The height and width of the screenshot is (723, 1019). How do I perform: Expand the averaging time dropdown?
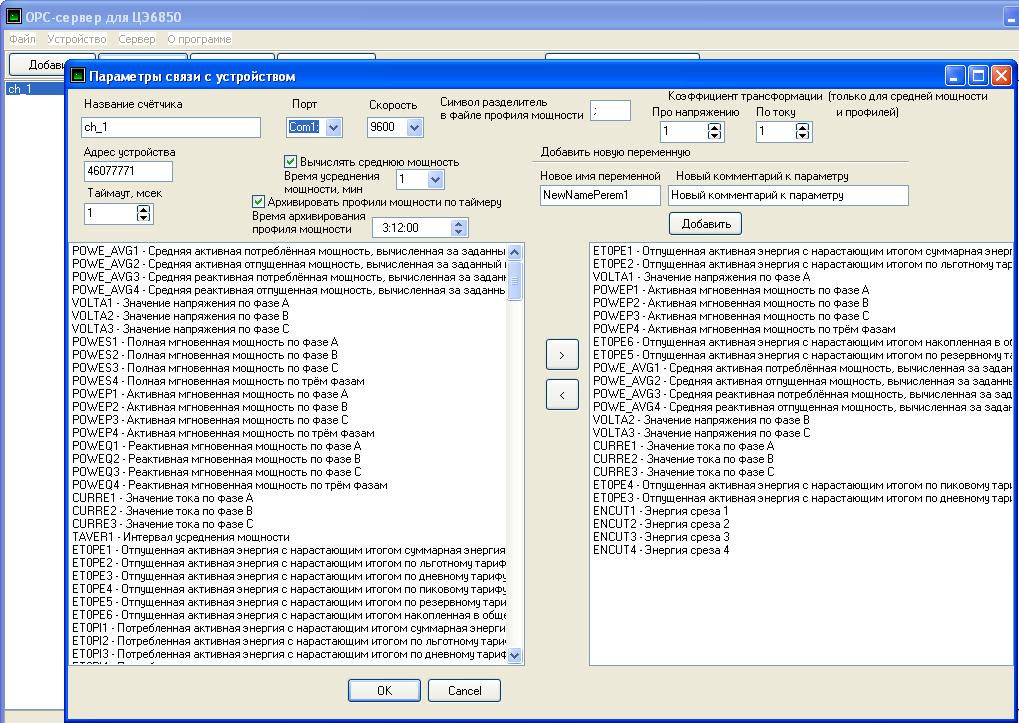[x=434, y=180]
